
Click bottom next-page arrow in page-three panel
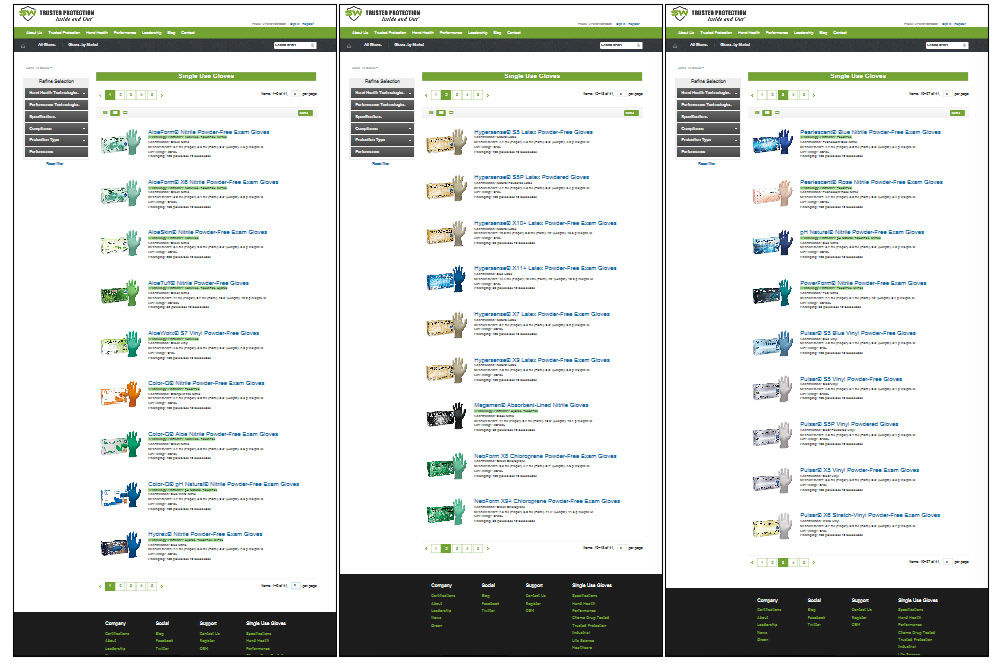point(814,563)
